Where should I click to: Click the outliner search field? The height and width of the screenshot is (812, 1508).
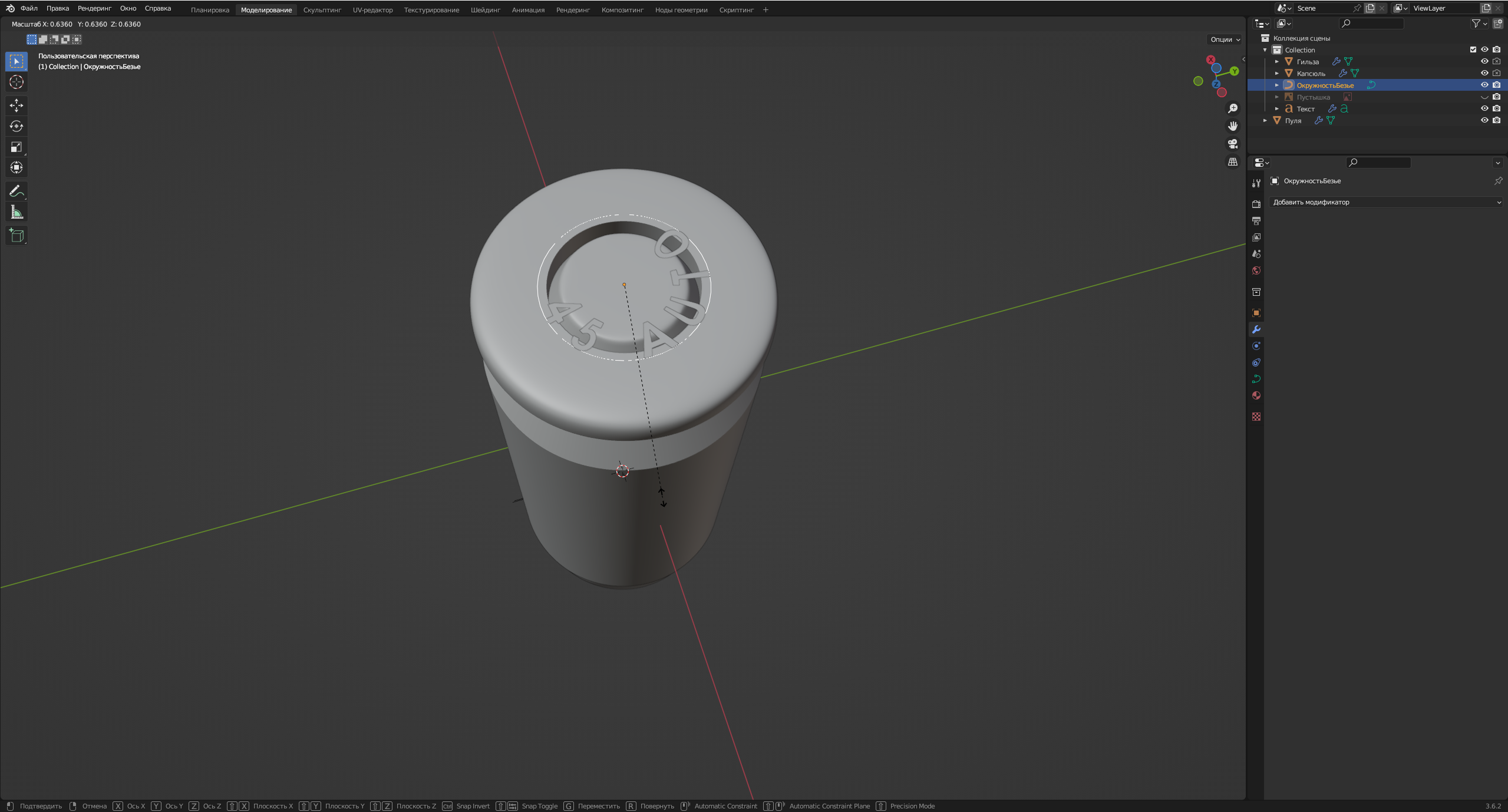point(1371,24)
